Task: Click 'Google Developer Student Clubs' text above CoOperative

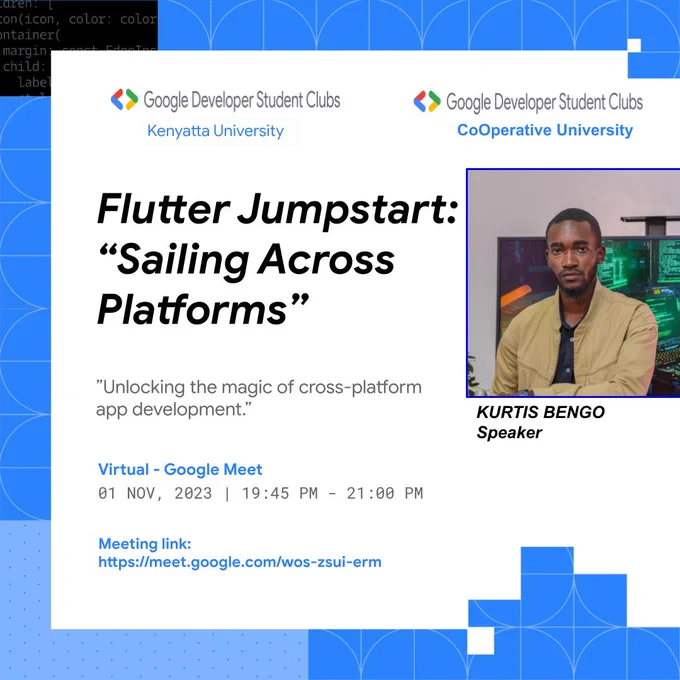Action: [544, 102]
